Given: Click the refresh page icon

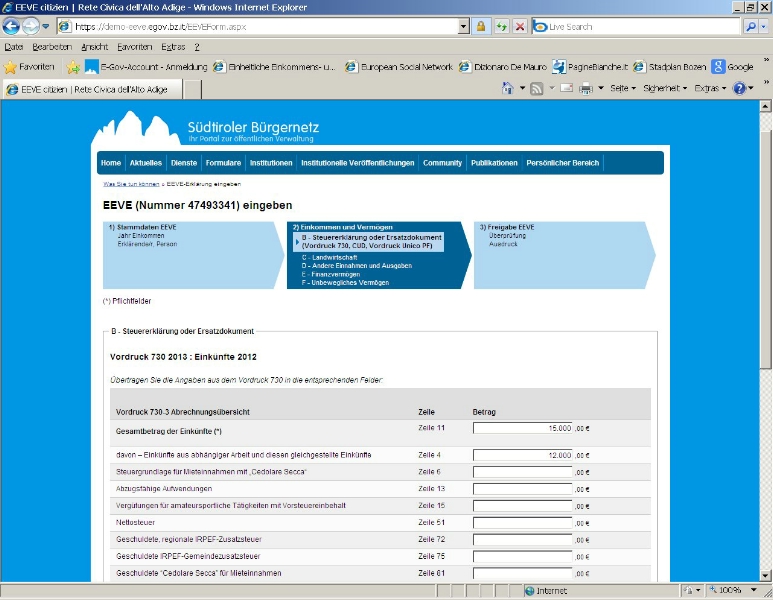Looking at the screenshot, I should (501, 26).
